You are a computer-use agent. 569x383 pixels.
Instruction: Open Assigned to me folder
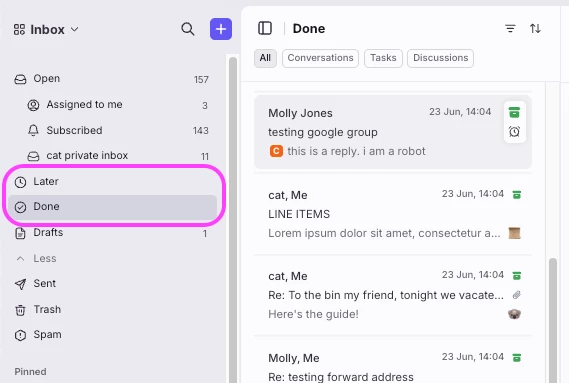click(84, 105)
